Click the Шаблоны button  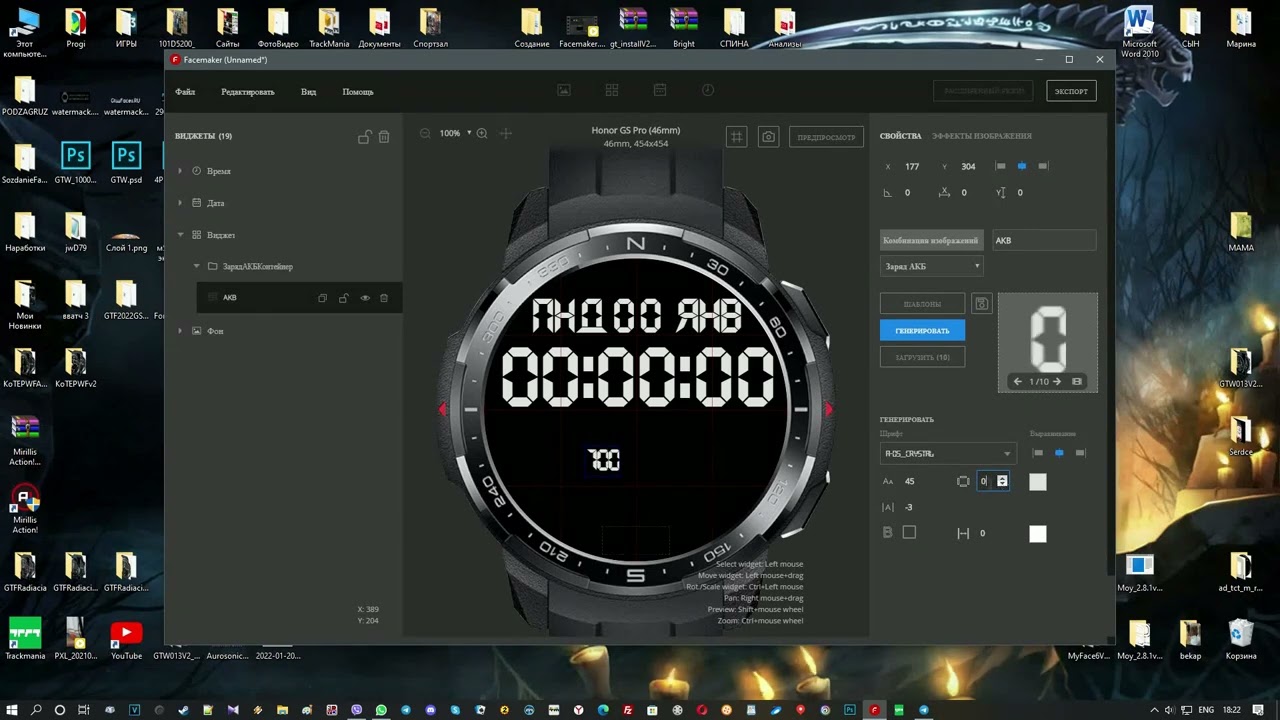coord(922,303)
